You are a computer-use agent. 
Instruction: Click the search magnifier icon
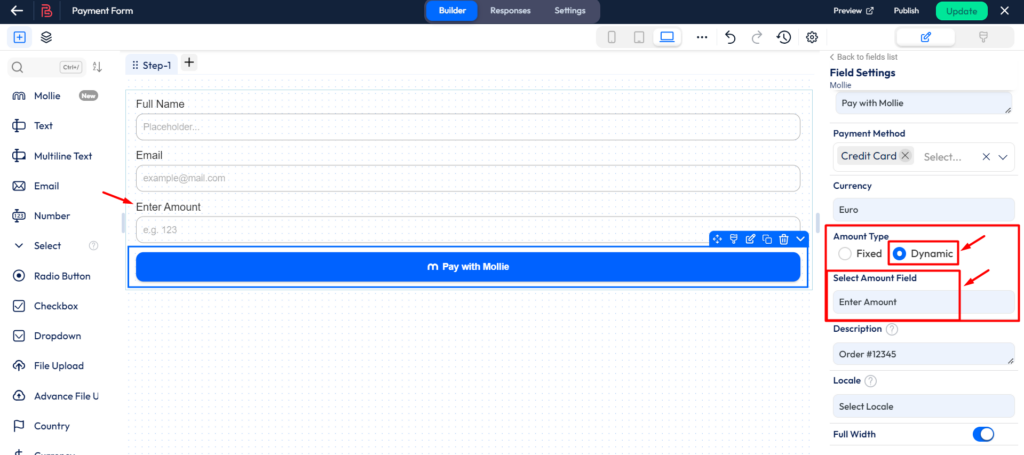click(18, 67)
